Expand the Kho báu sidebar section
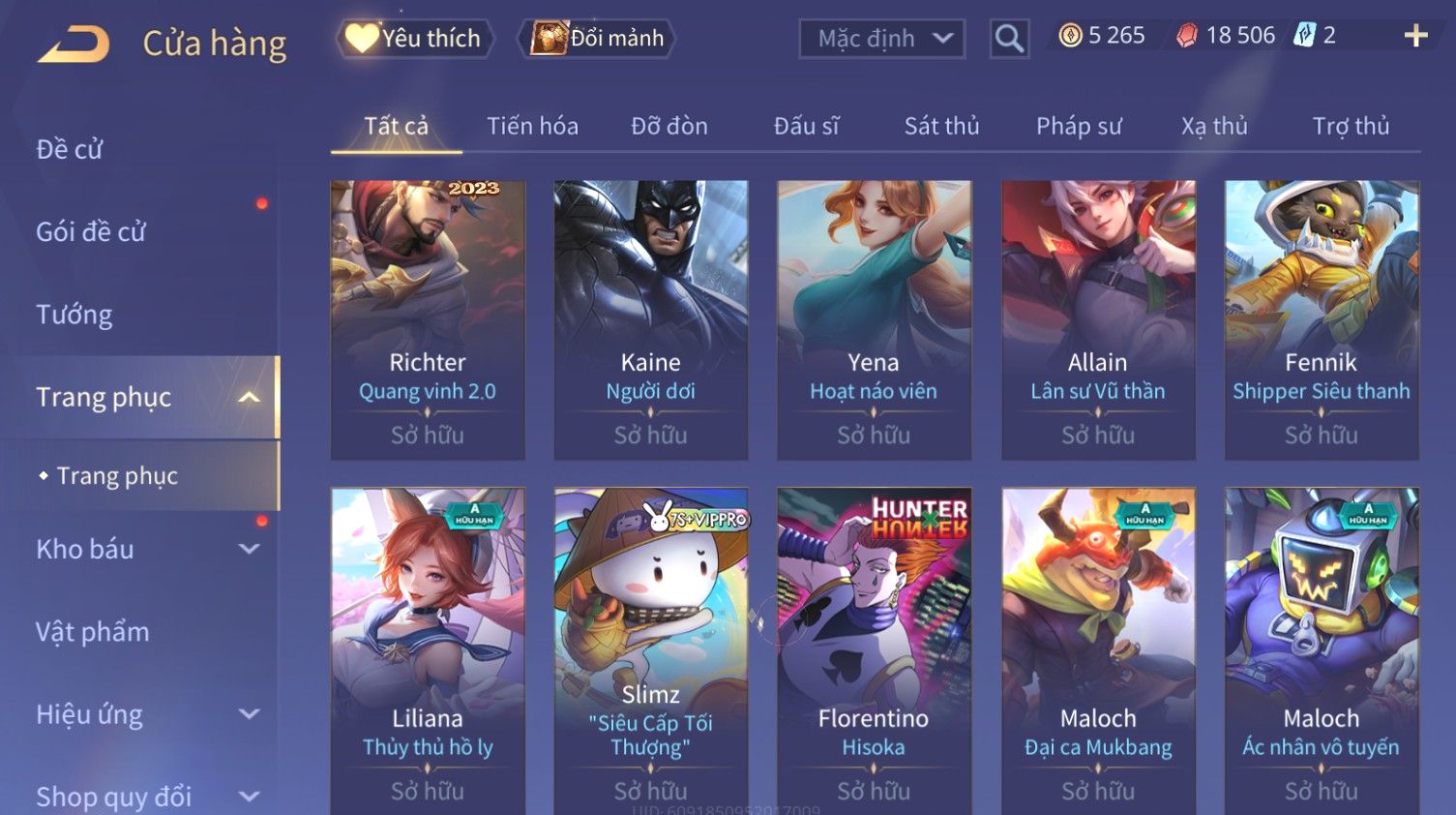 point(249,549)
